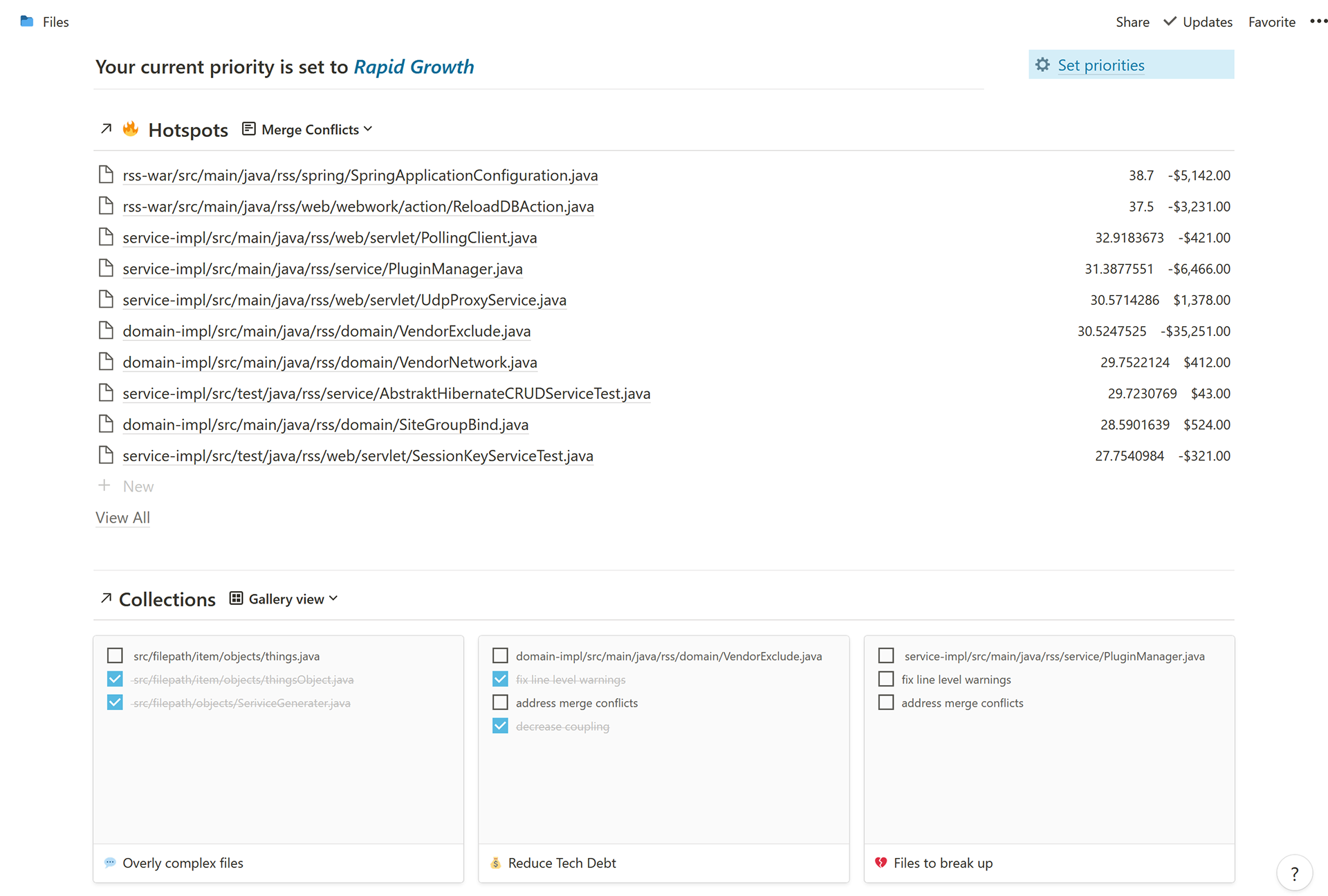Click the question mark help button
The height and width of the screenshot is (896, 1328).
coord(1294,873)
